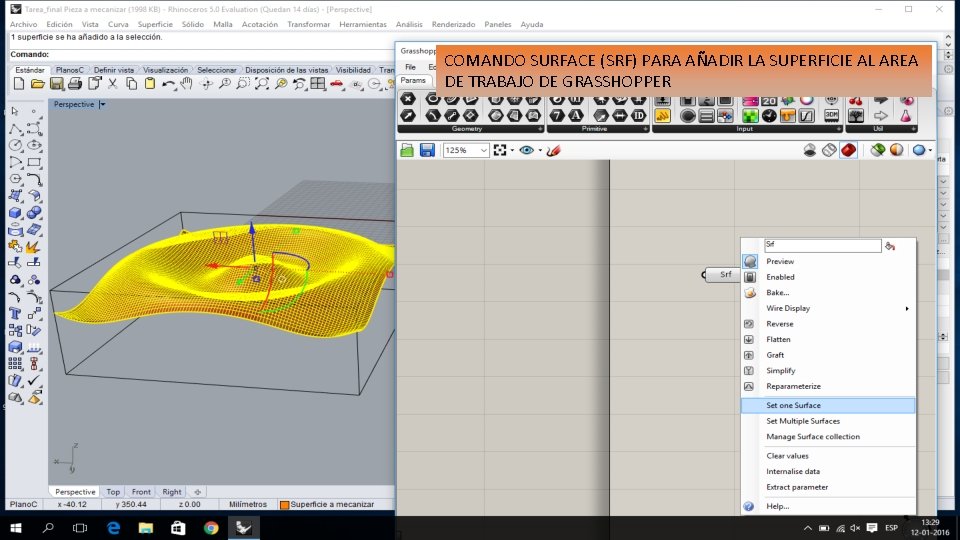Click the Superficie a mecanizar layer swatch
Image resolution: width=960 pixels, height=540 pixels.
pos(284,505)
